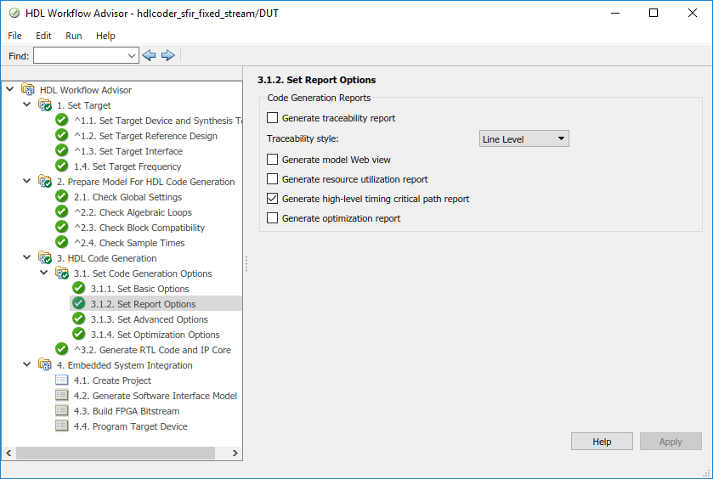Screen dimensions: 713x479
Task: Click the HDL Workflow Advisor root folder icon
Action: pyautogui.click(x=28, y=90)
